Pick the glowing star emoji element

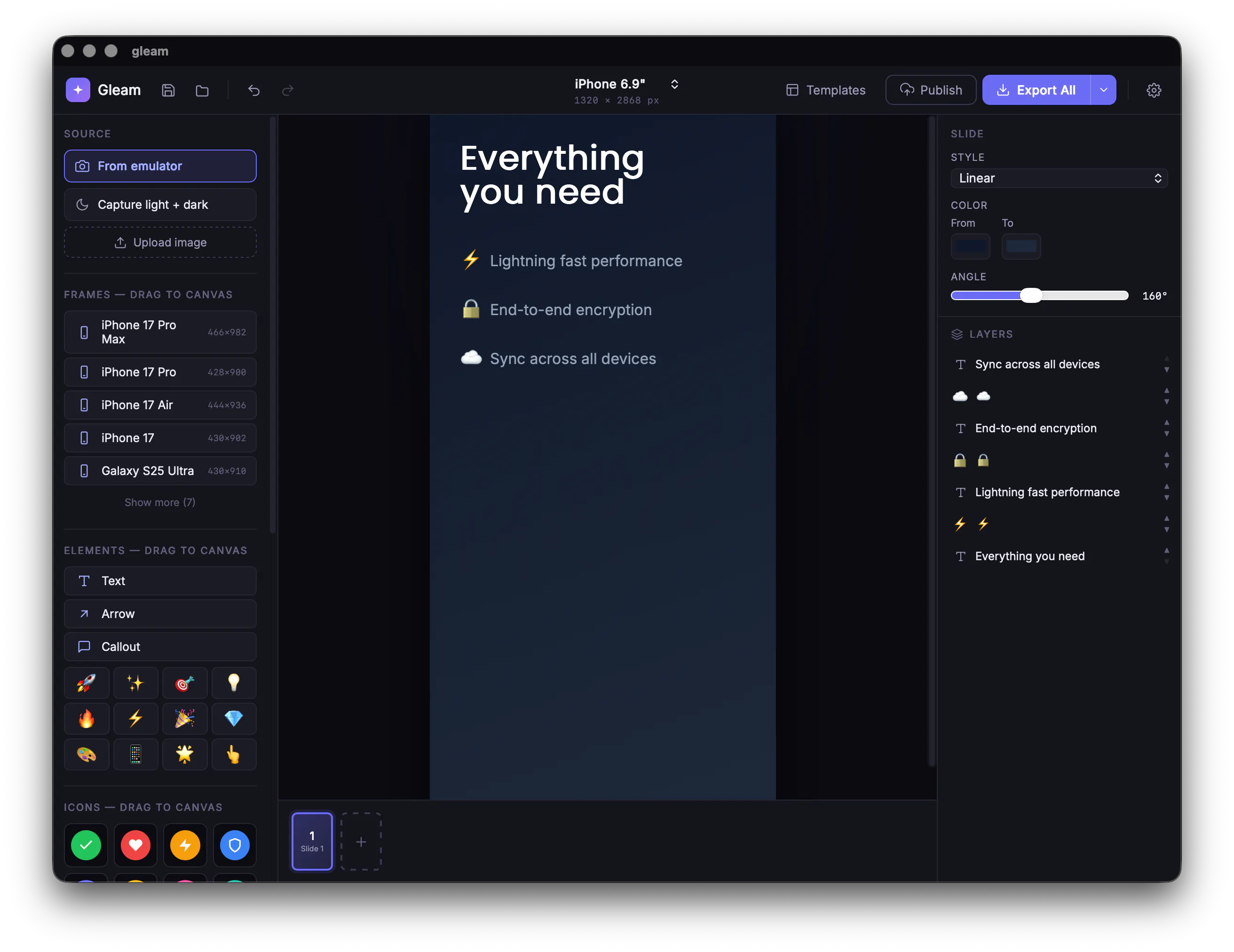(x=185, y=754)
